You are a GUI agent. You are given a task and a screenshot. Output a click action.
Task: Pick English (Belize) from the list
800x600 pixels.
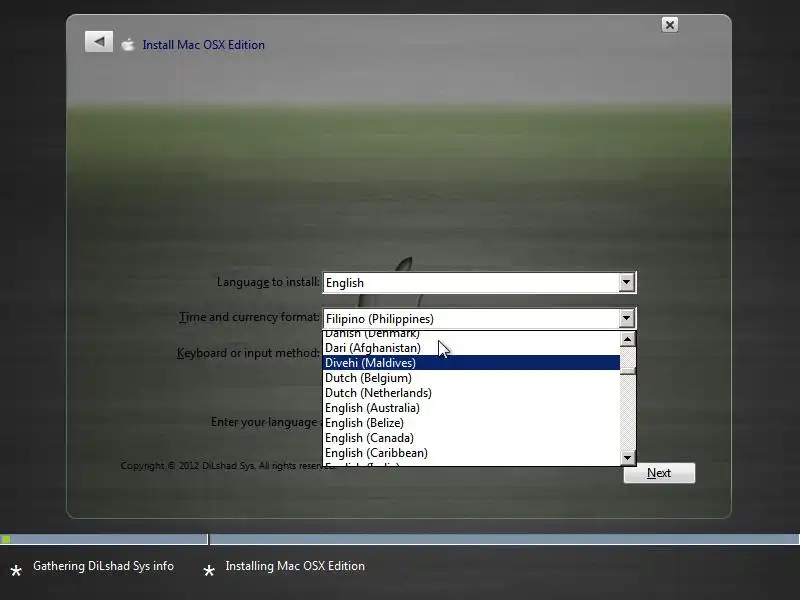click(x=471, y=423)
